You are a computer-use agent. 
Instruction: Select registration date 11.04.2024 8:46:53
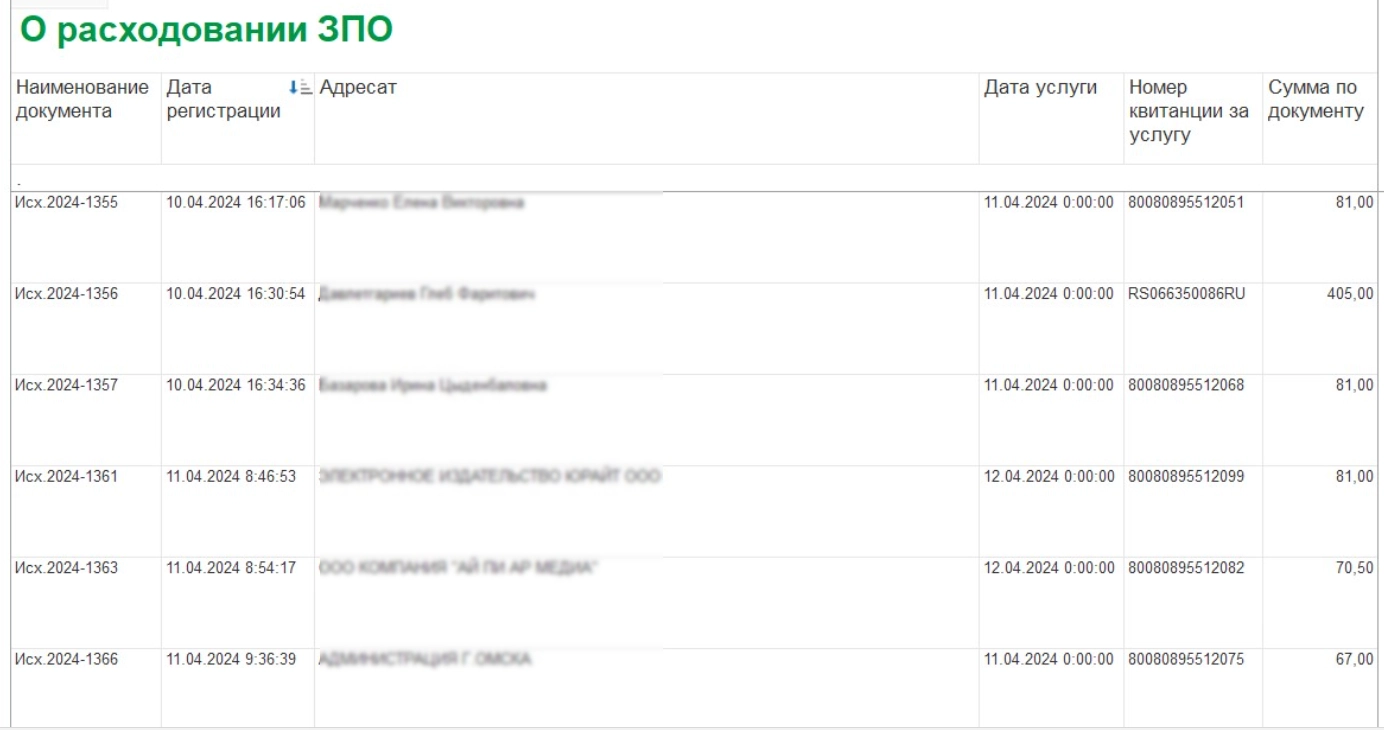pos(231,477)
